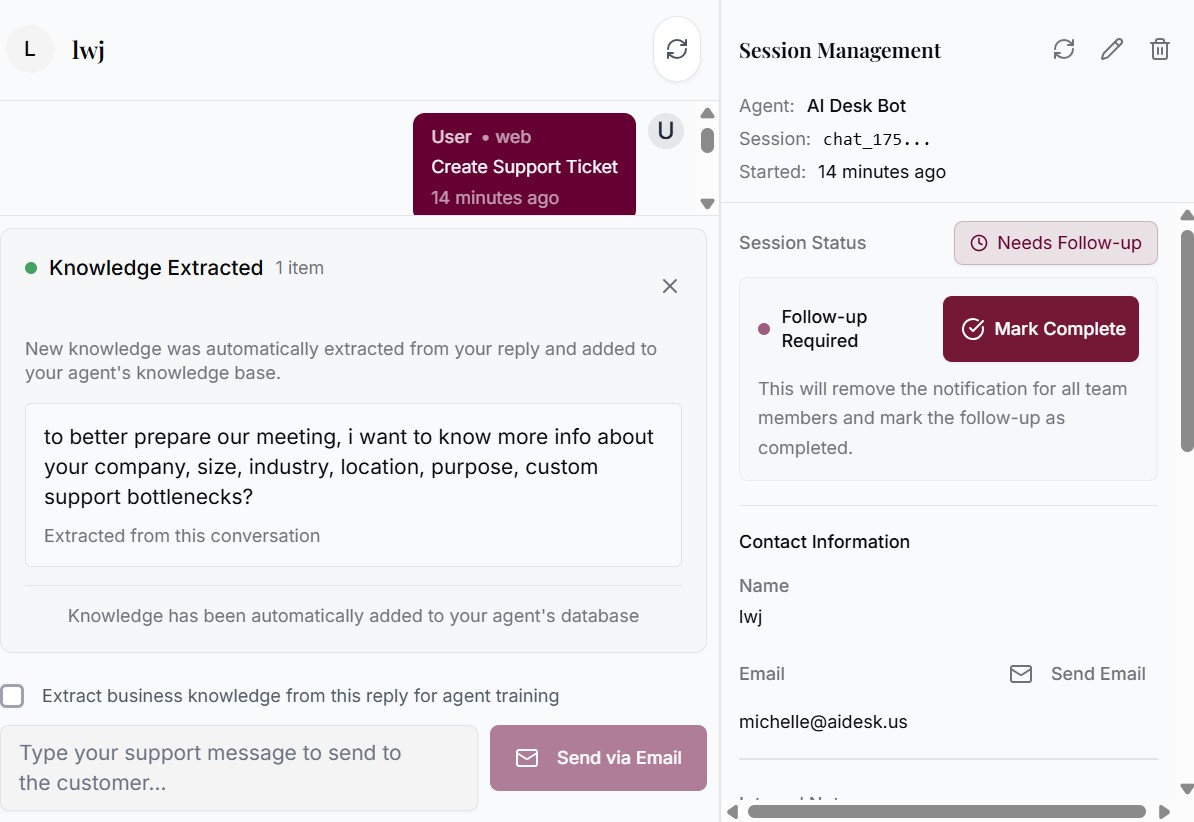Click the U avatar on the user message

(x=665, y=130)
